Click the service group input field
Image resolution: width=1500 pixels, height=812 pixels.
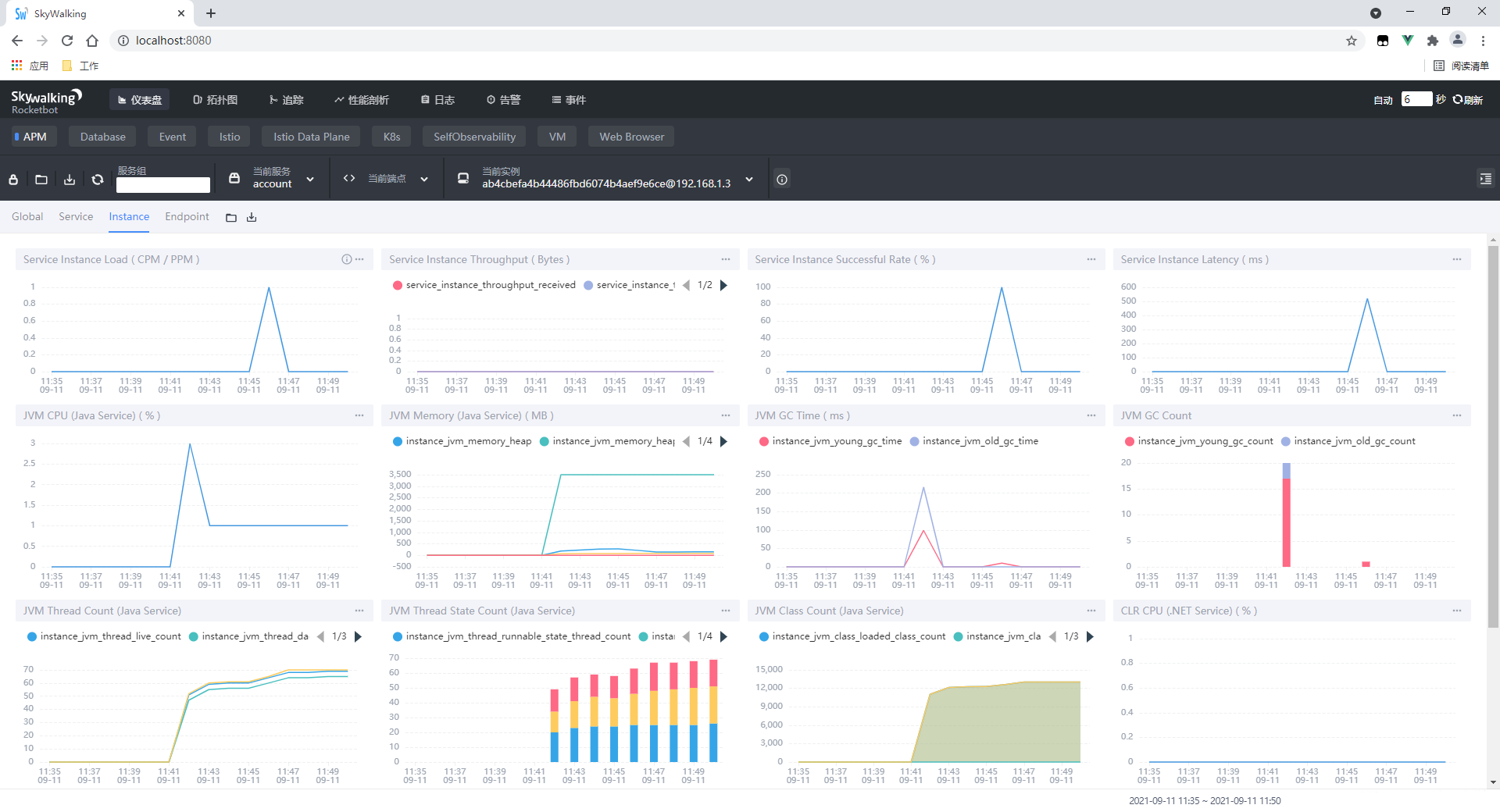coord(163,184)
